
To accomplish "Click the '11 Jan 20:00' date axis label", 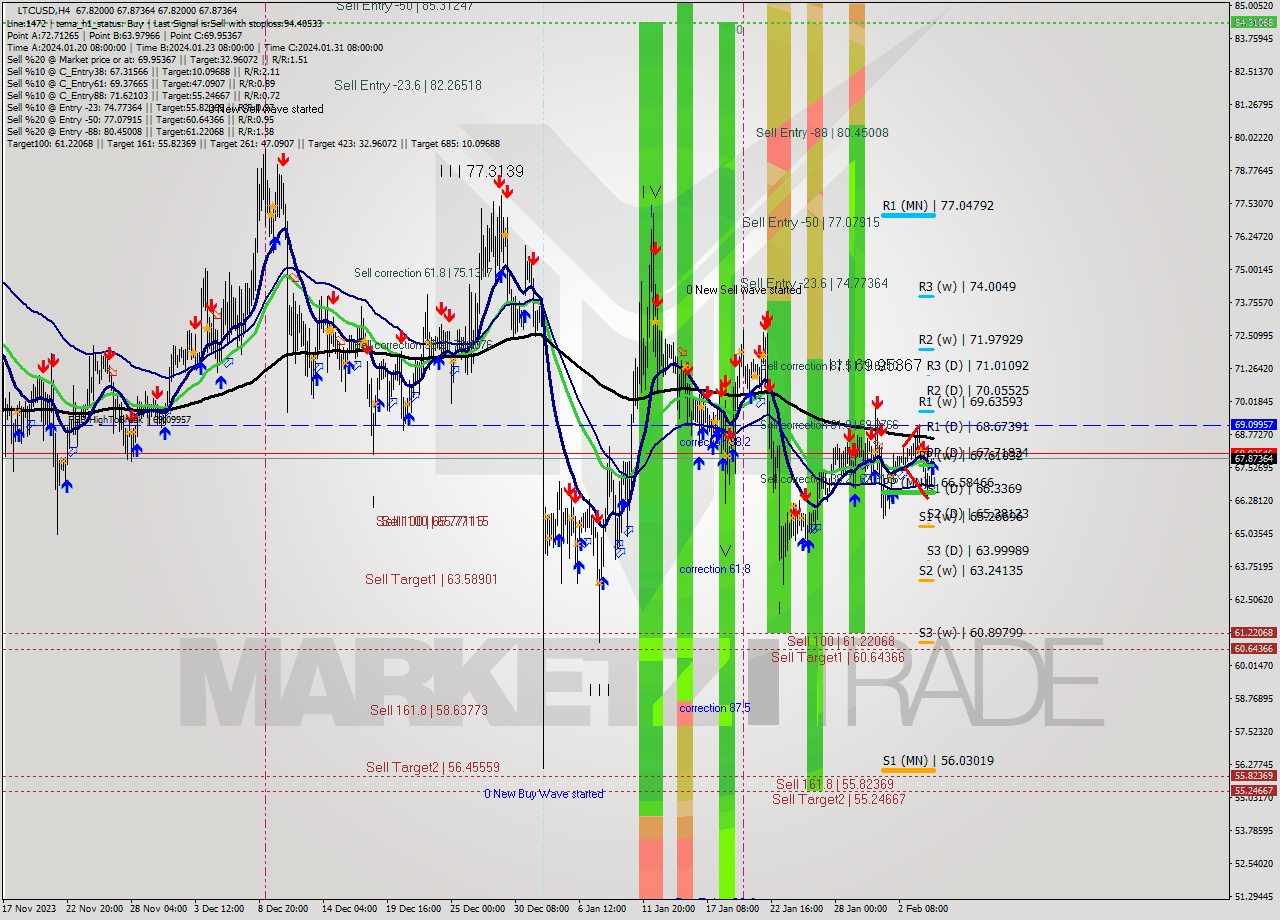I will [x=668, y=909].
